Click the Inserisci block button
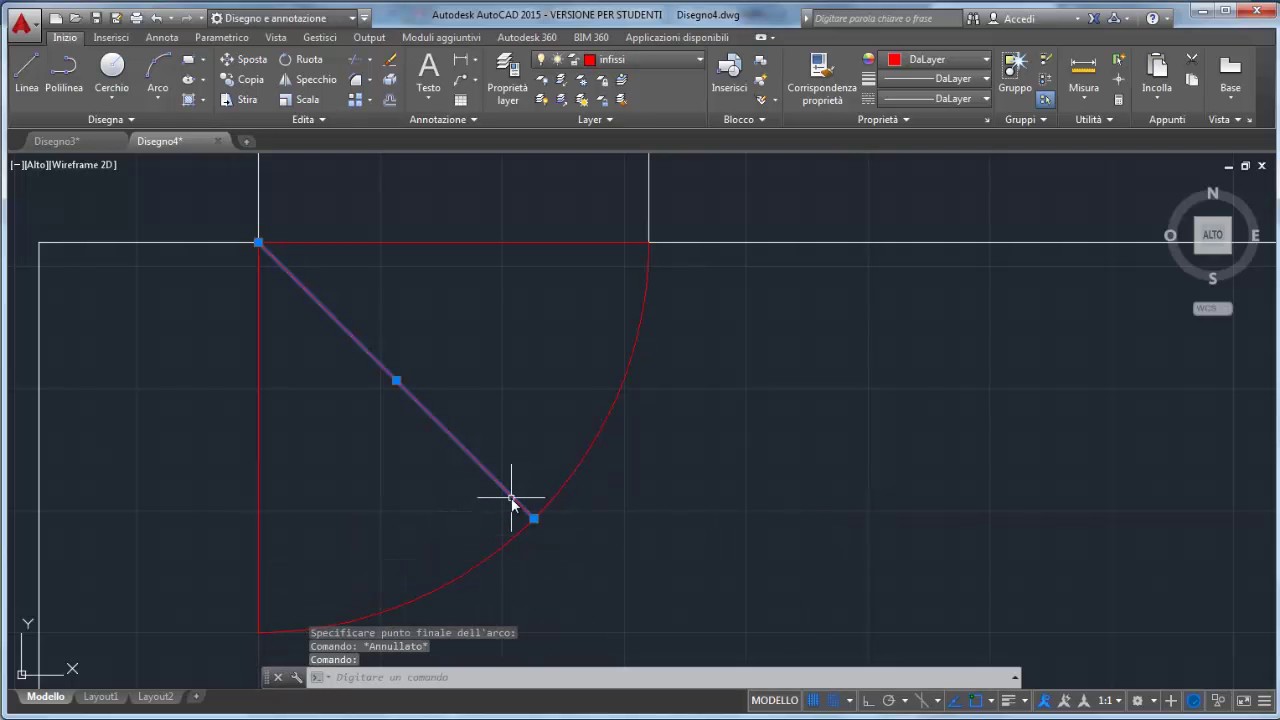 click(x=729, y=73)
